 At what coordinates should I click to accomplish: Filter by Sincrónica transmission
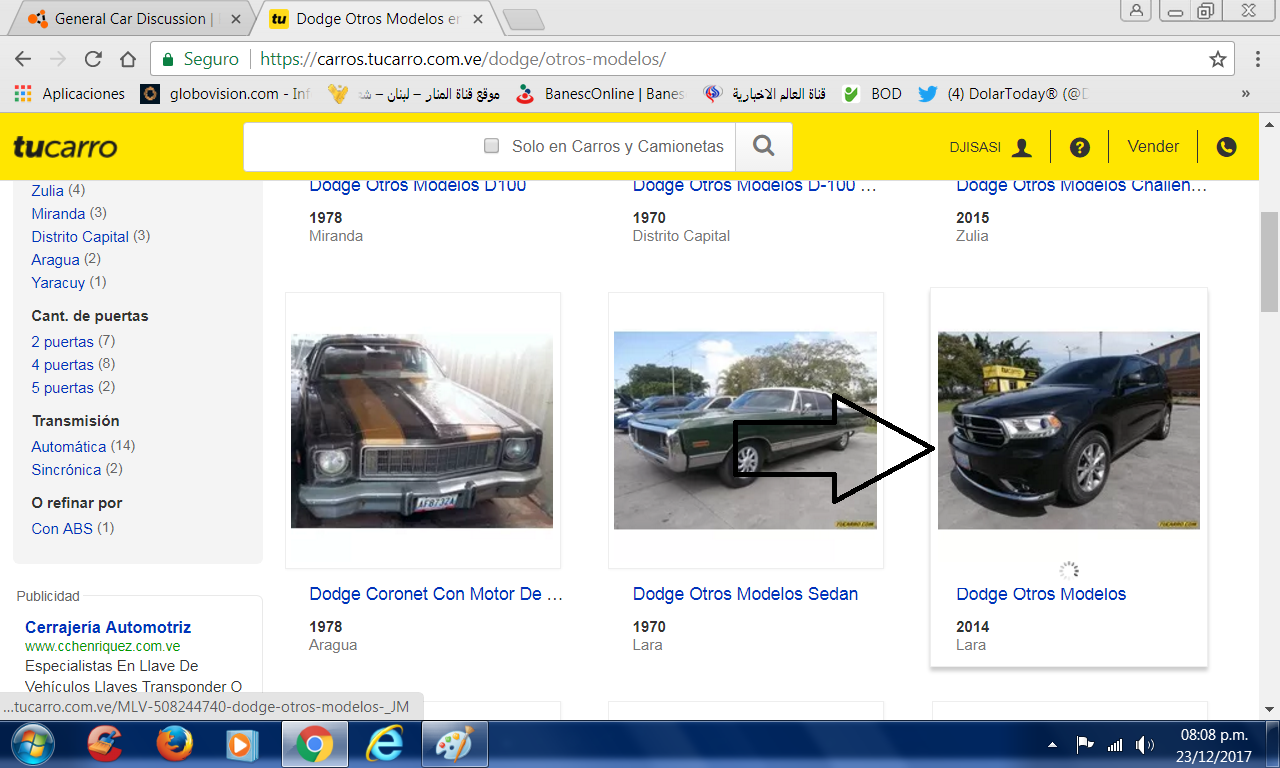(66, 469)
